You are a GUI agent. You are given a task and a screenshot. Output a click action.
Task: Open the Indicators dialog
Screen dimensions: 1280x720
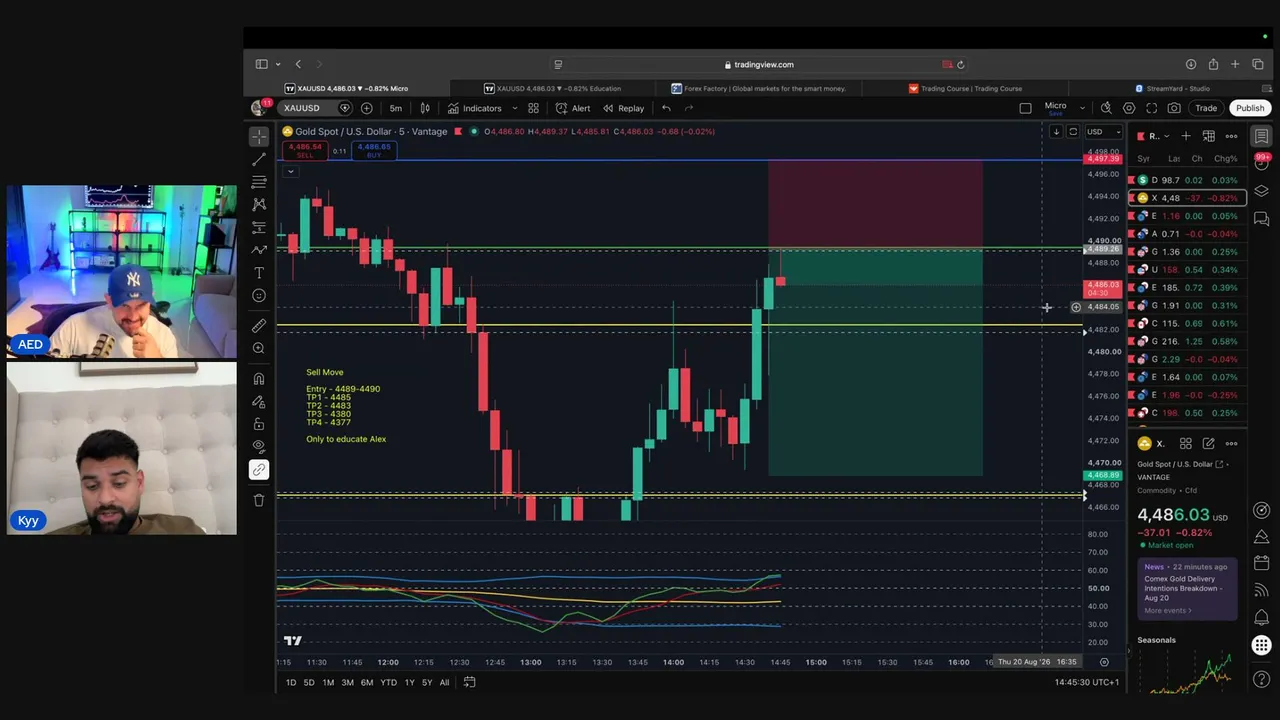click(x=475, y=108)
